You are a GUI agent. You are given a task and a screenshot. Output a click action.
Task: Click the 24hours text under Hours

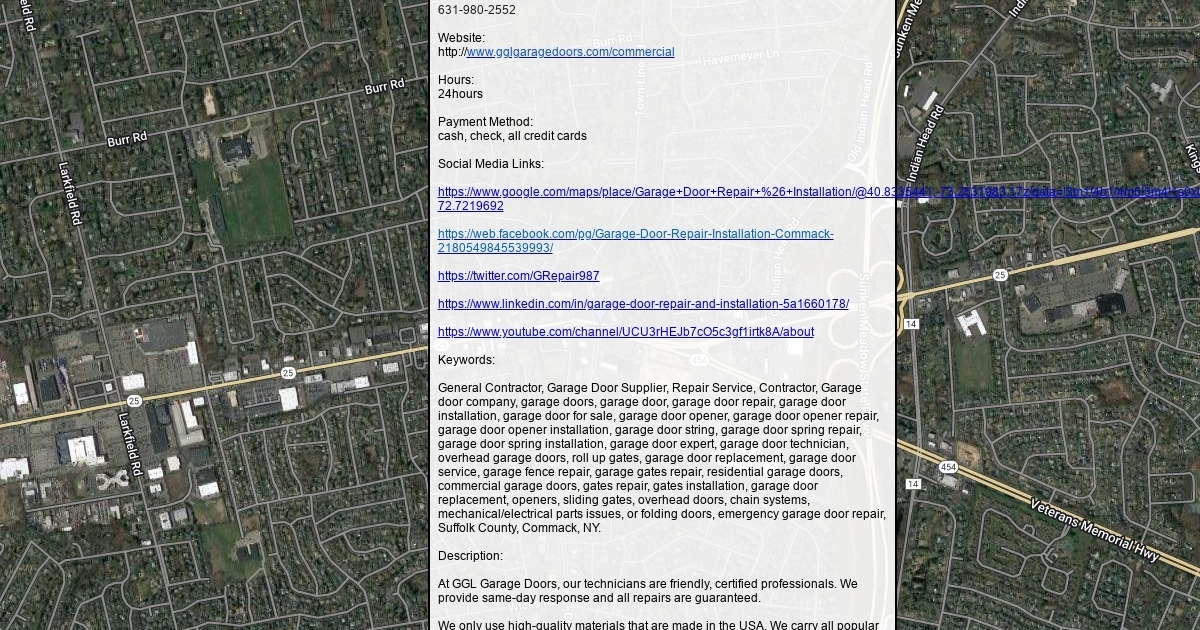pos(460,94)
